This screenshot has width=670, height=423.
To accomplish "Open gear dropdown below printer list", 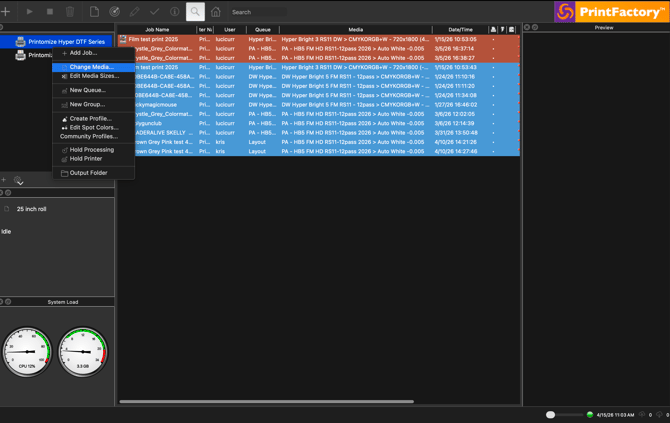I will tap(18, 180).
